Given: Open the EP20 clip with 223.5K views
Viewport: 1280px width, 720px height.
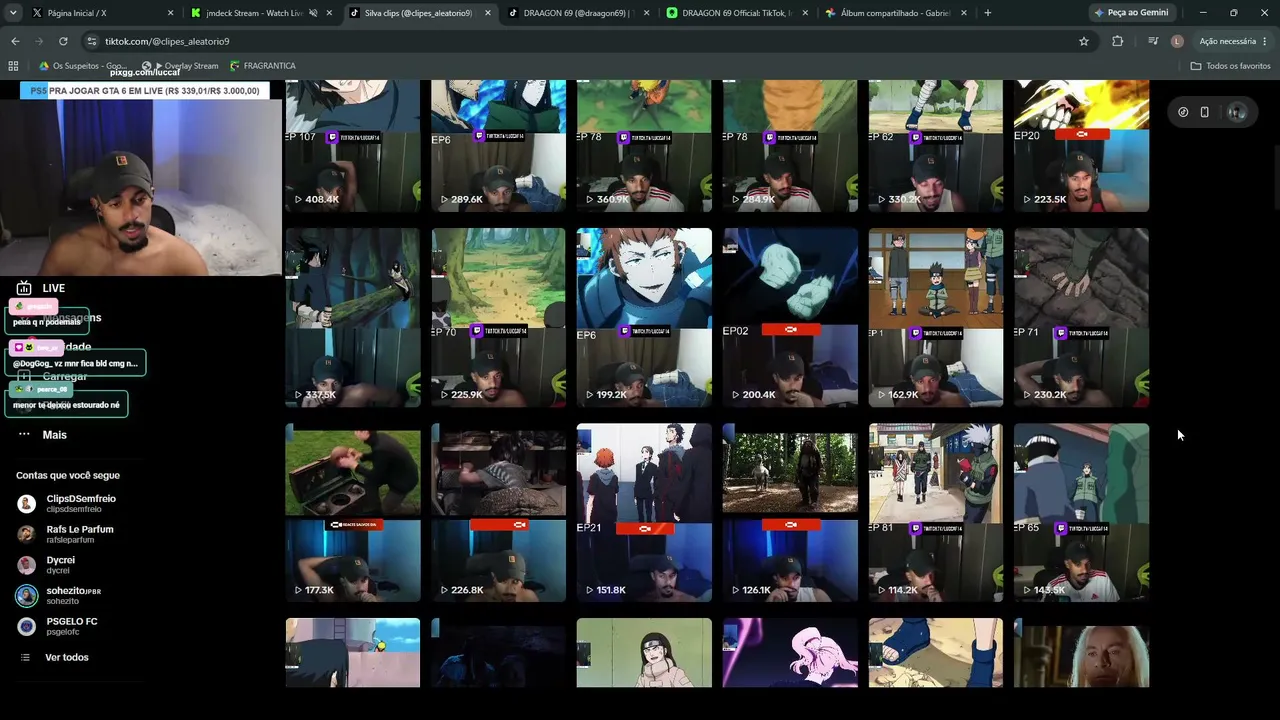Looking at the screenshot, I should click(x=1082, y=146).
